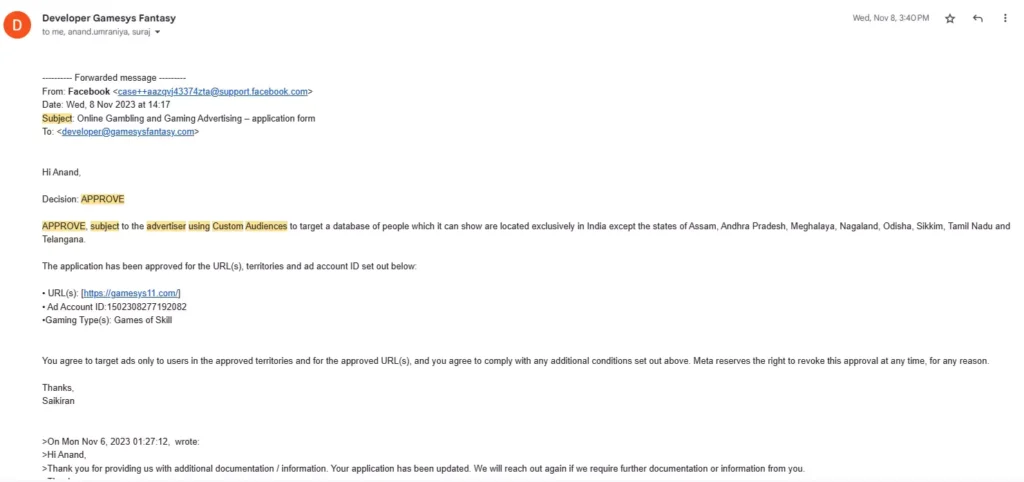Click the bold Facebook sender name
The height and width of the screenshot is (482, 1024).
(88, 91)
